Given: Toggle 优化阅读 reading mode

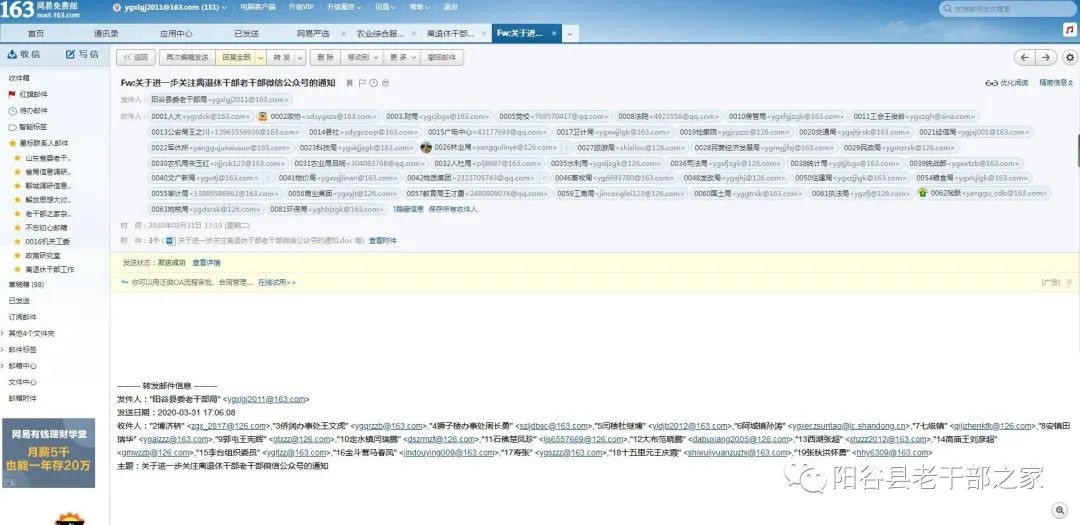Looking at the screenshot, I should (x=1007, y=82).
